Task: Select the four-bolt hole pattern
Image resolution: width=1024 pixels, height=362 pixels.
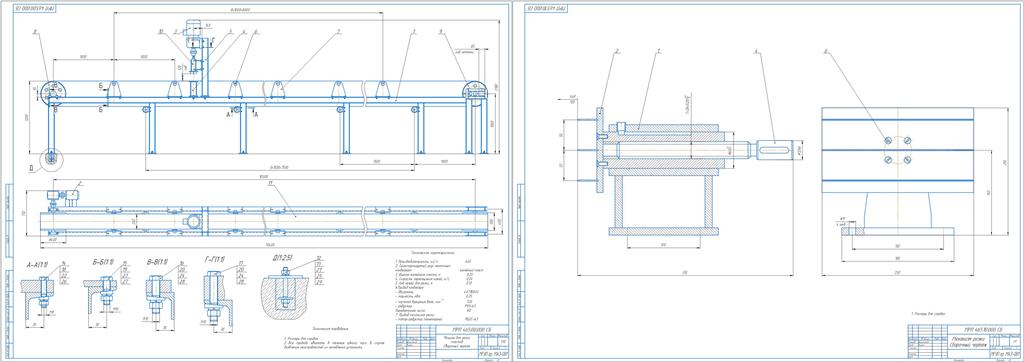Action: (x=897, y=150)
